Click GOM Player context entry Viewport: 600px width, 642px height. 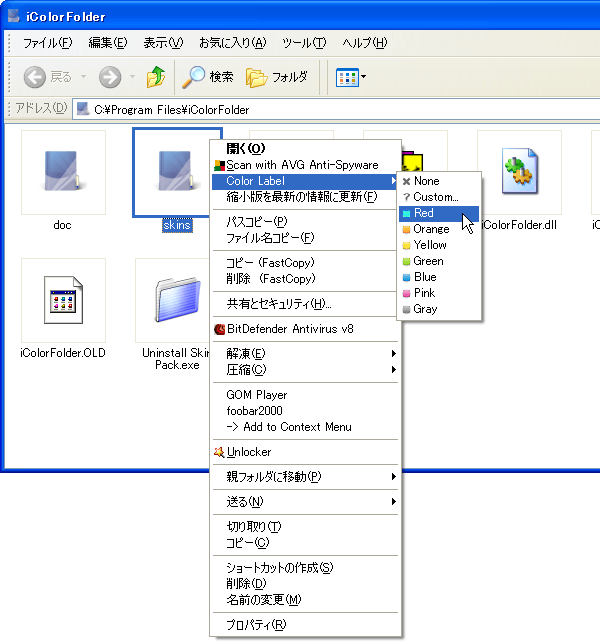306,395
